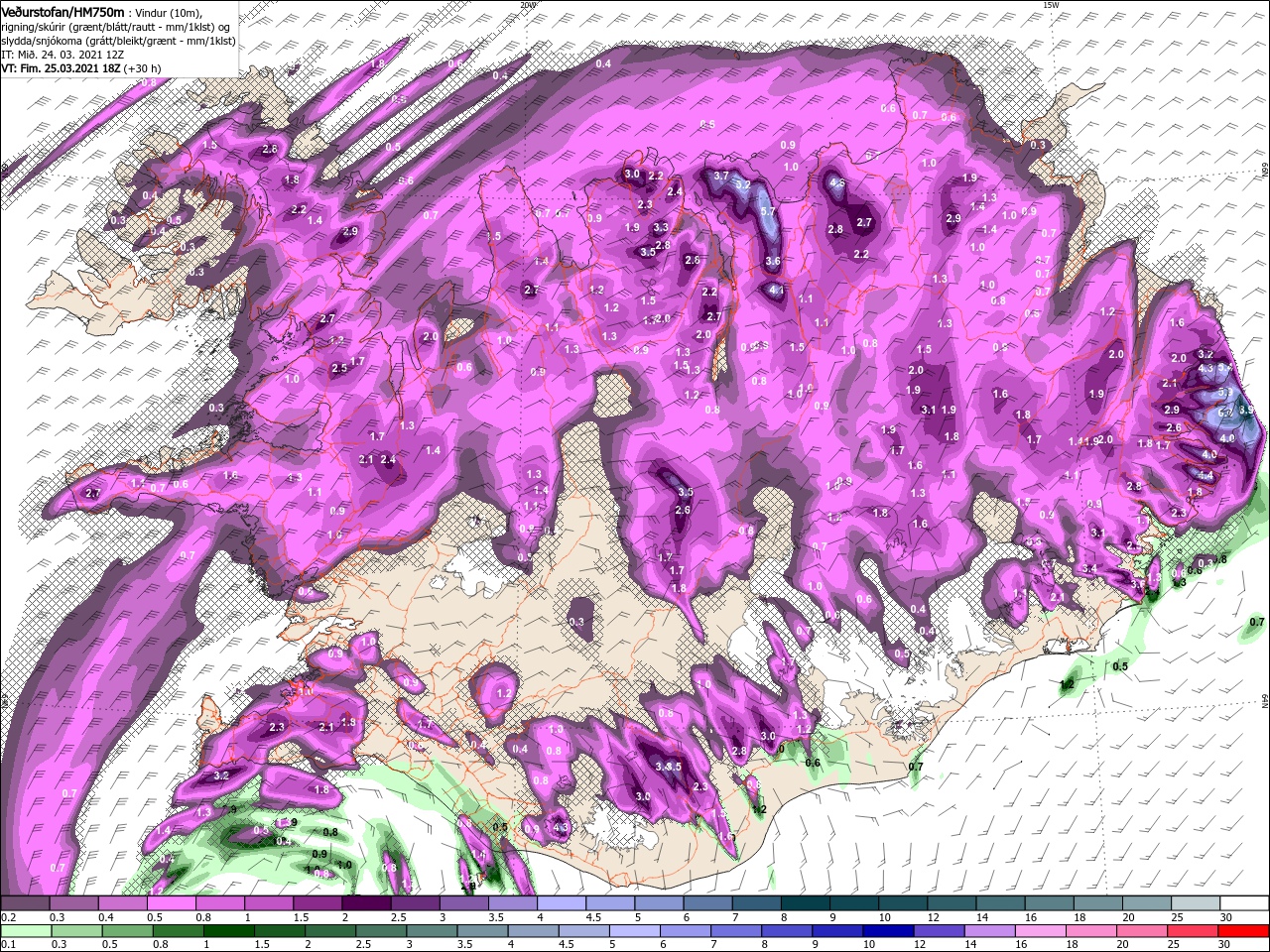This screenshot has width=1270, height=952.
Task: Pick the dark teal swatch above upper-row 9
Action: coord(854,903)
